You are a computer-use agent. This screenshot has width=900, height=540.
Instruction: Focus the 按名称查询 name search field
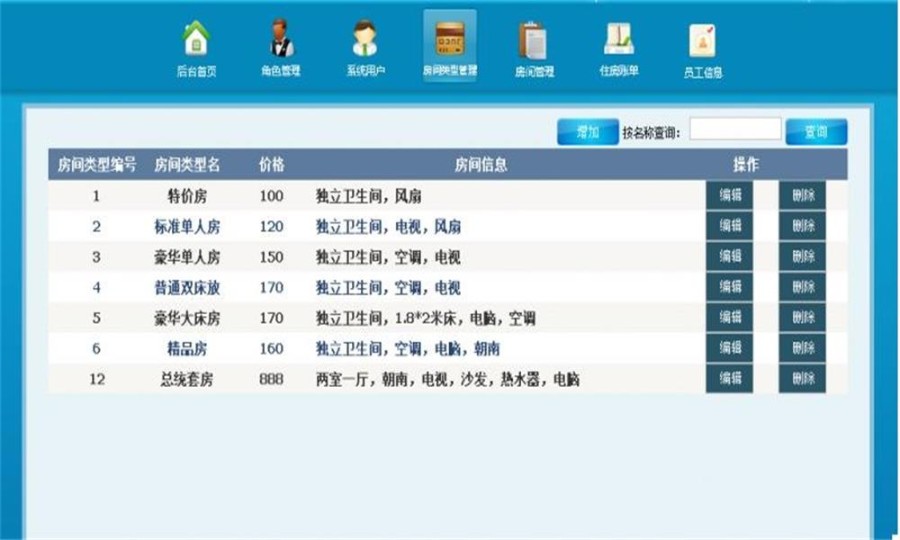click(x=735, y=130)
